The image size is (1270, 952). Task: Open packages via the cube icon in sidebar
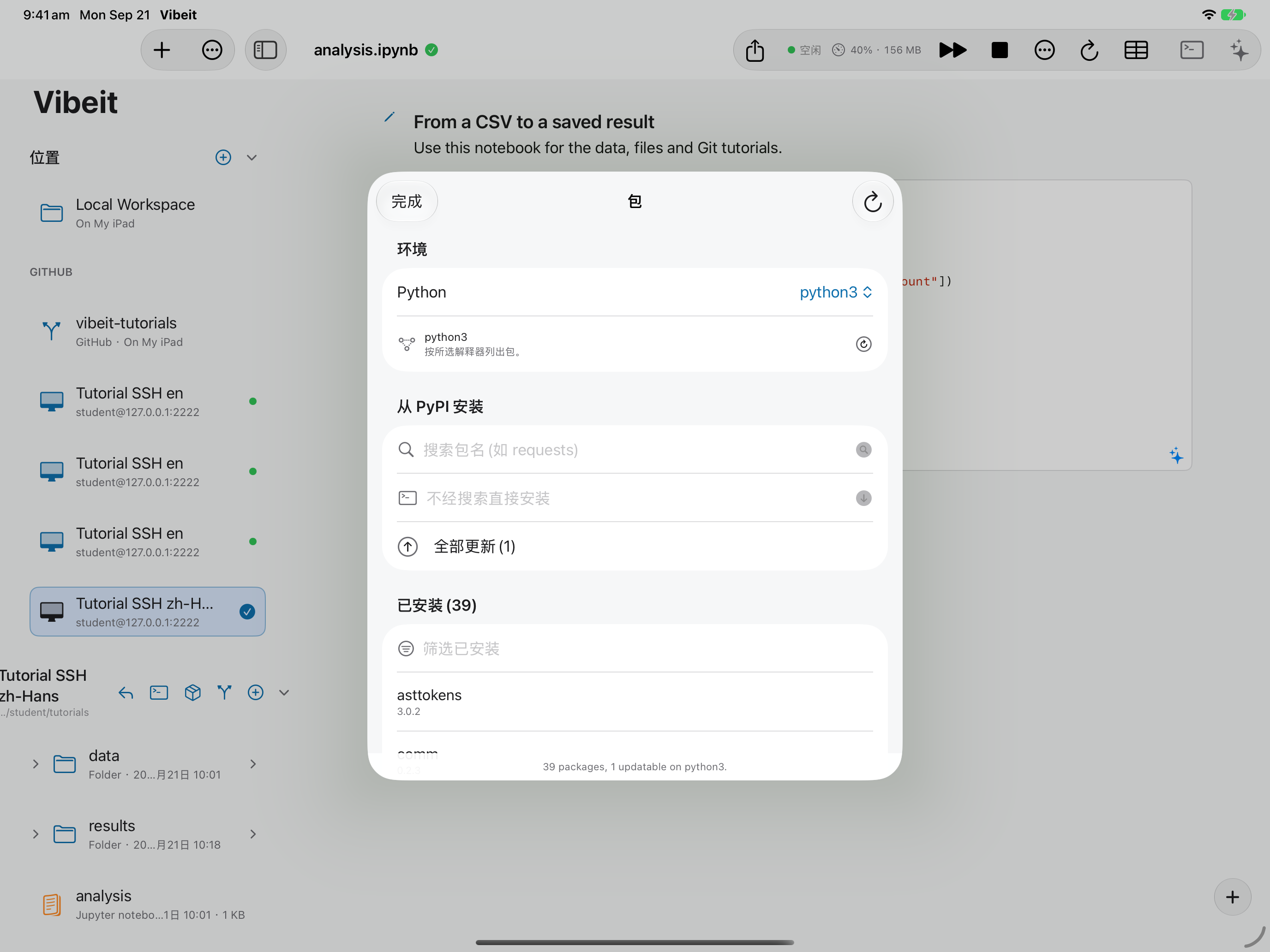[192, 693]
